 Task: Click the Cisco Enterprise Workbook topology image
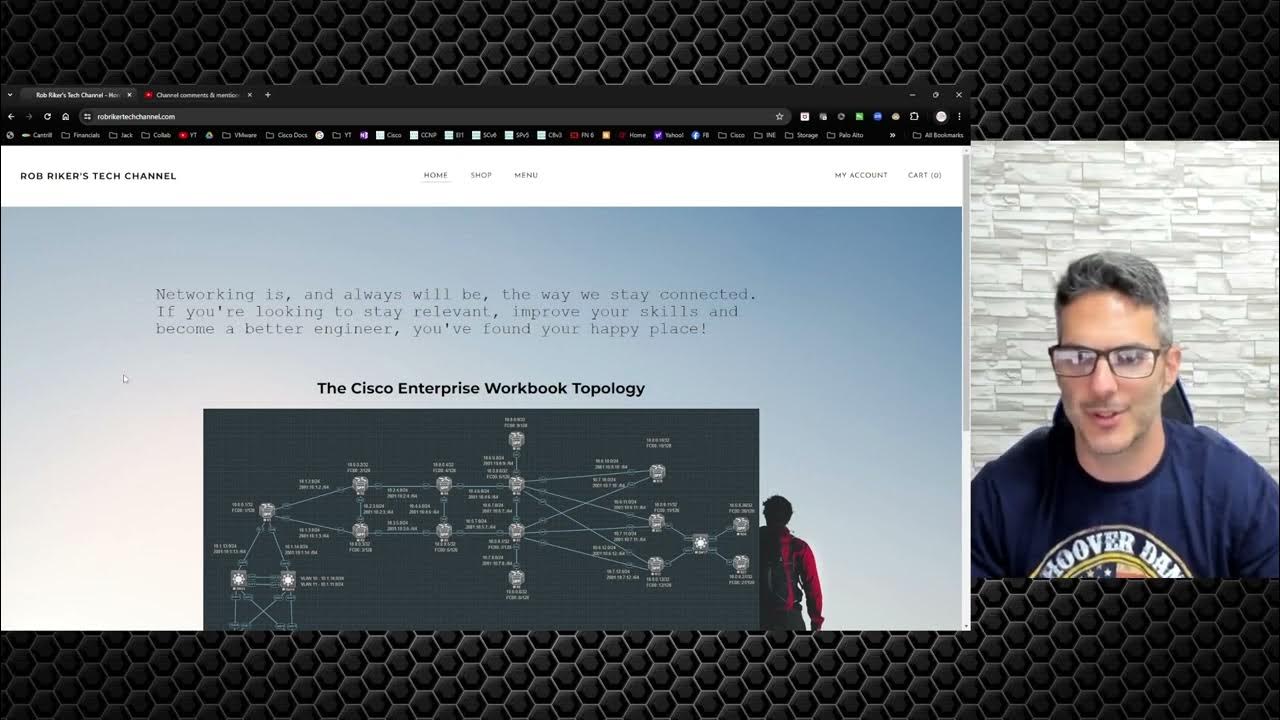click(x=481, y=520)
